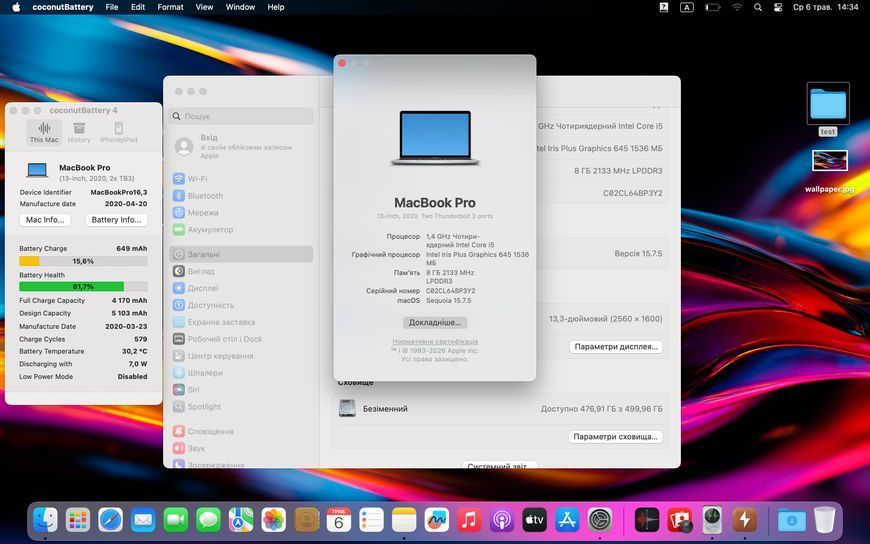Click the input source A icon in menu bar
Screen dimensions: 870x544
coord(687,7)
